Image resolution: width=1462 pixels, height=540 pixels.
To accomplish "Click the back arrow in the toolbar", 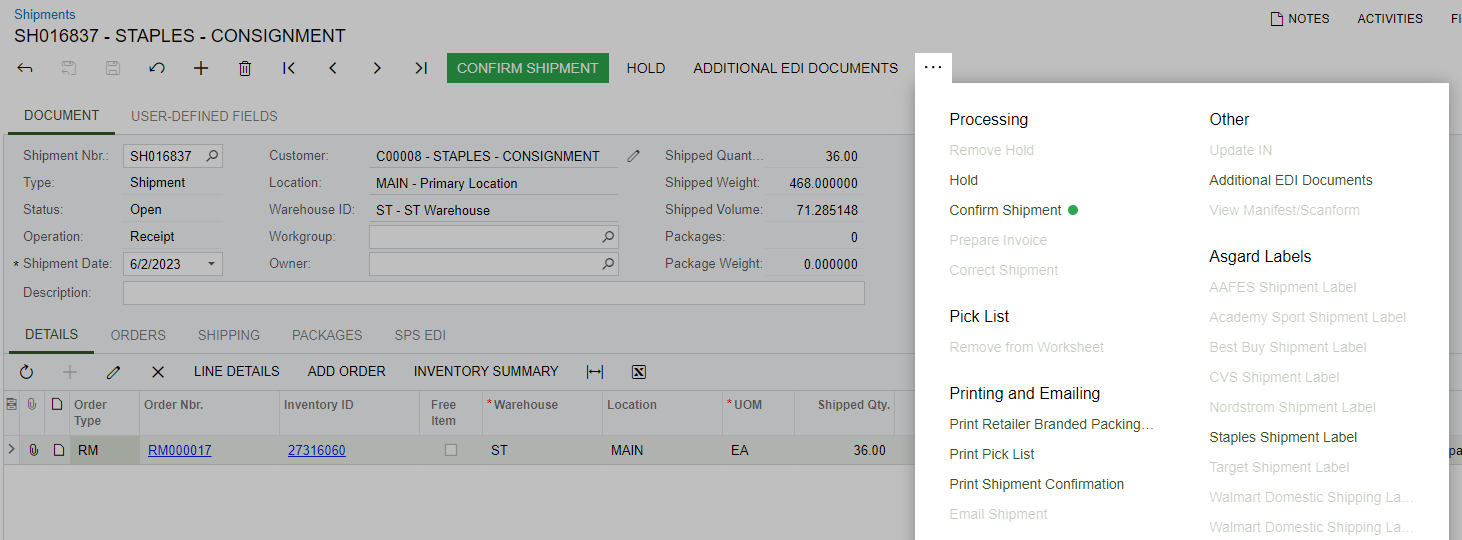I will click(26, 68).
